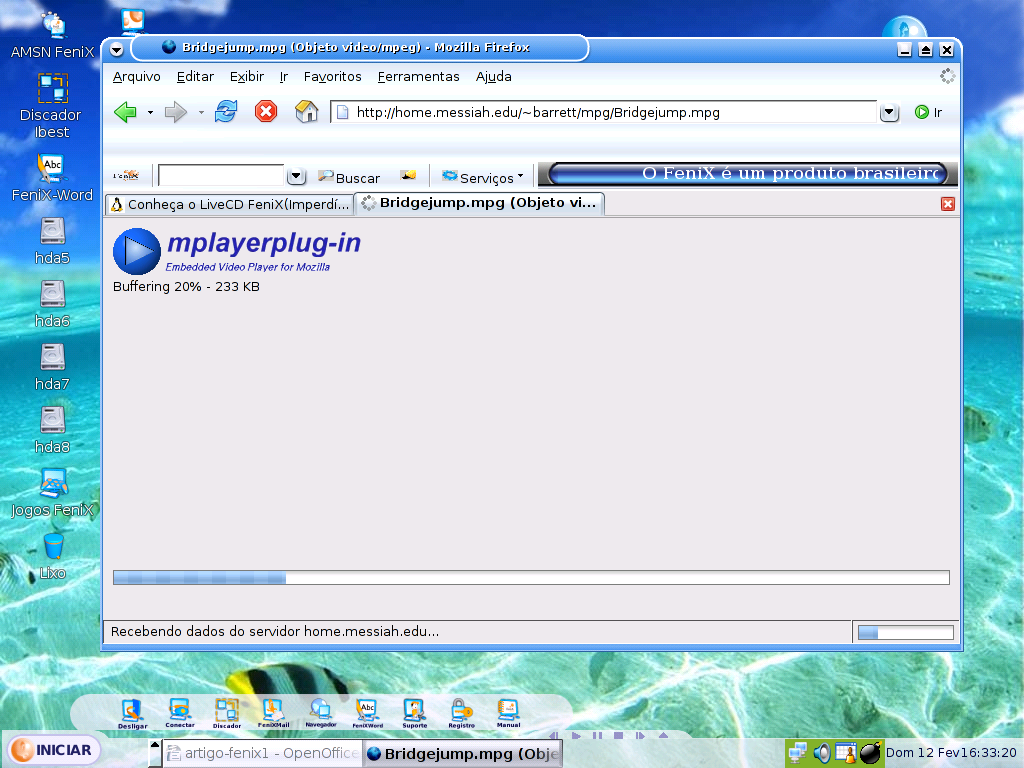Screen dimensions: 1024x768
Task: Click the yellow highlighter toolbar icon
Action: [x=408, y=175]
